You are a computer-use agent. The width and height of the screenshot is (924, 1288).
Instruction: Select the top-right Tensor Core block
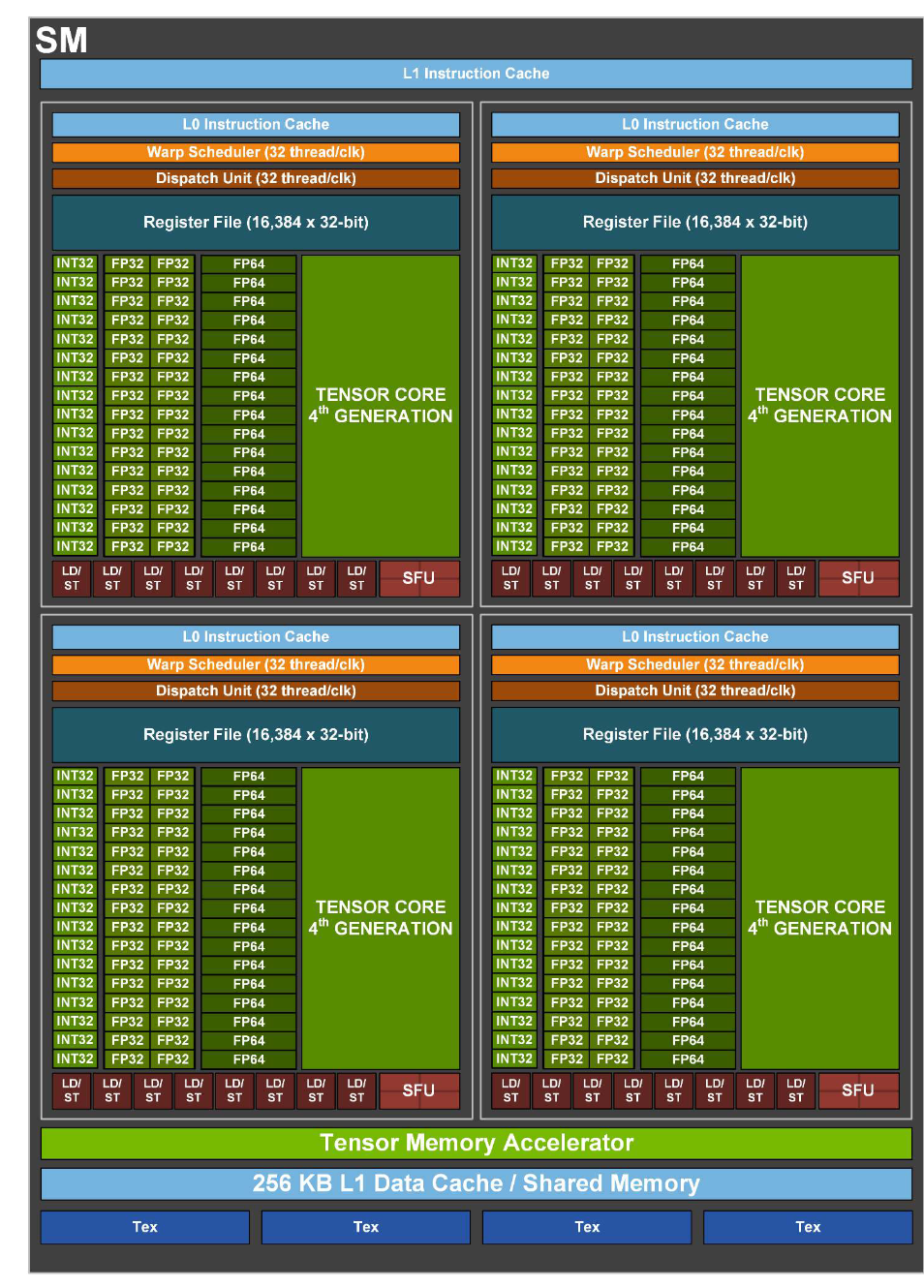[819, 406]
